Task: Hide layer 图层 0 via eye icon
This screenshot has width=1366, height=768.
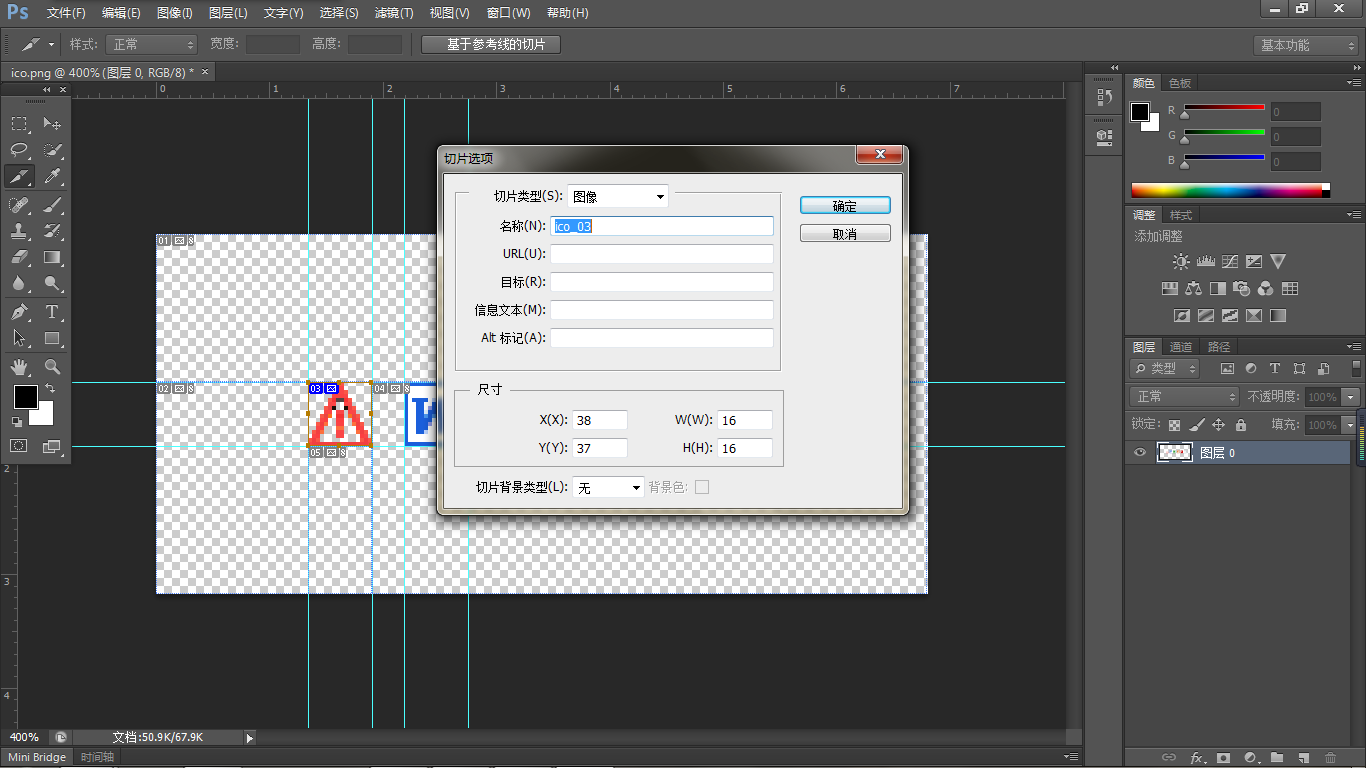Action: point(1139,453)
